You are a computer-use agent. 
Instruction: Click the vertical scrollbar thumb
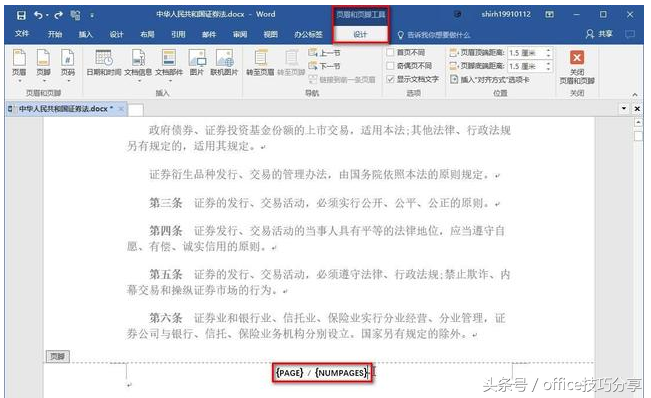(x=639, y=136)
